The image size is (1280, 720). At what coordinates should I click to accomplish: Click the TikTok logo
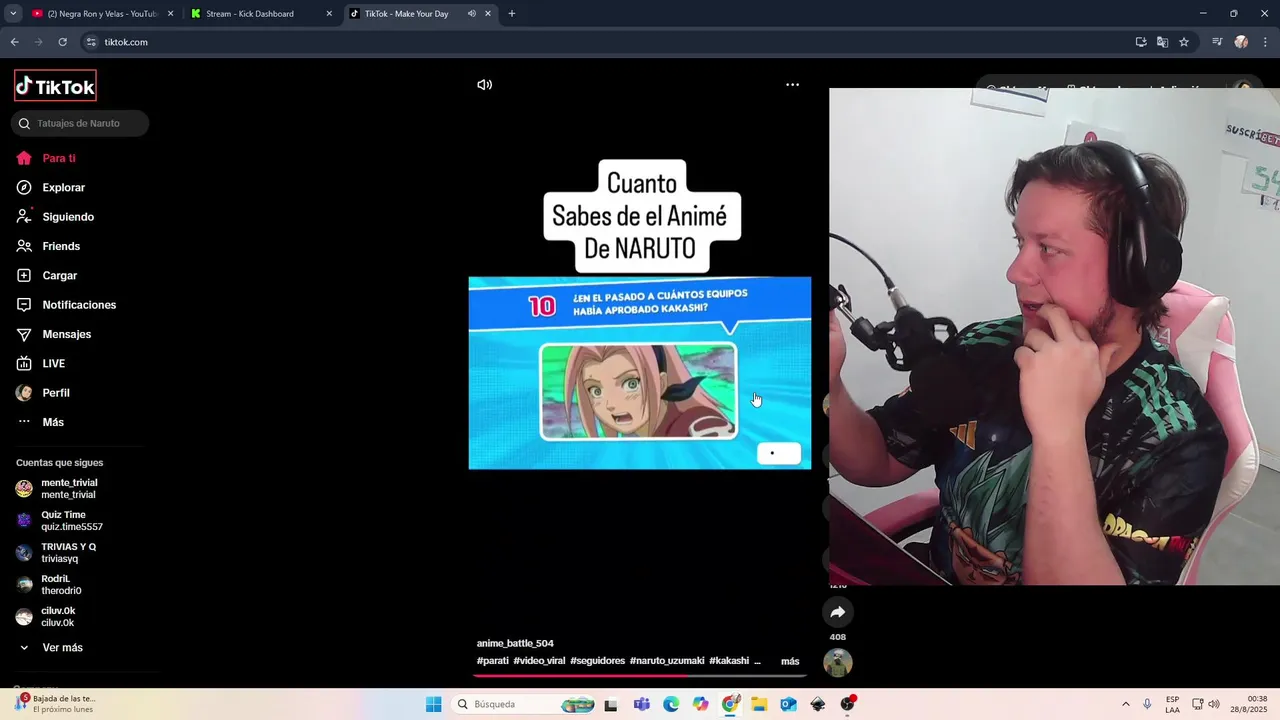point(55,86)
